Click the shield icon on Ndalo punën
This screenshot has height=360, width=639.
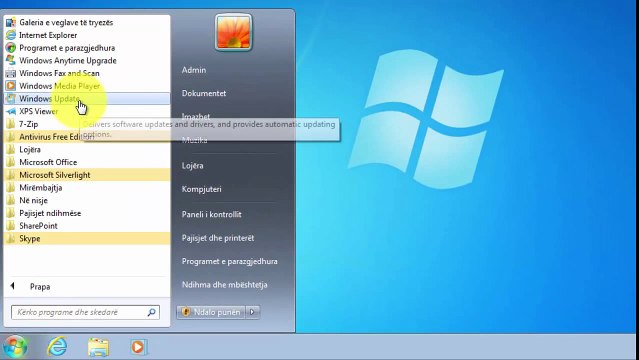[186, 312]
